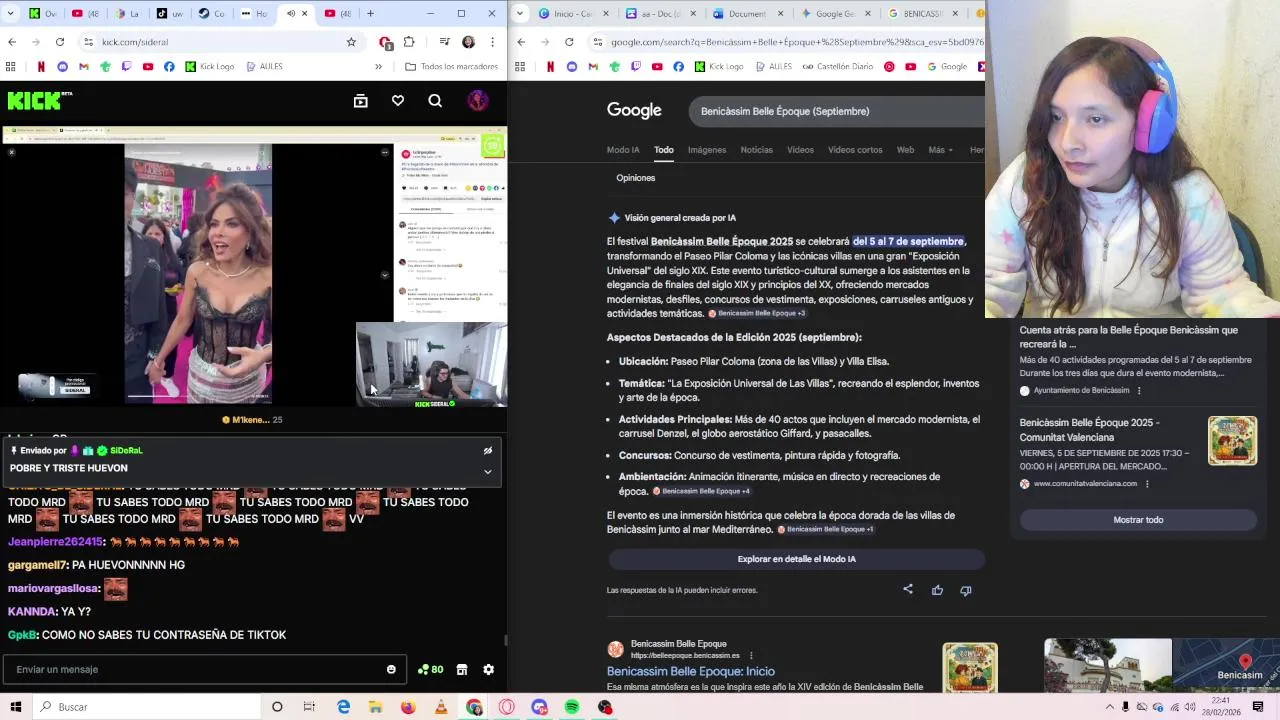Unpin the pinned chat message
The image size is (1280, 720).
[488, 451]
